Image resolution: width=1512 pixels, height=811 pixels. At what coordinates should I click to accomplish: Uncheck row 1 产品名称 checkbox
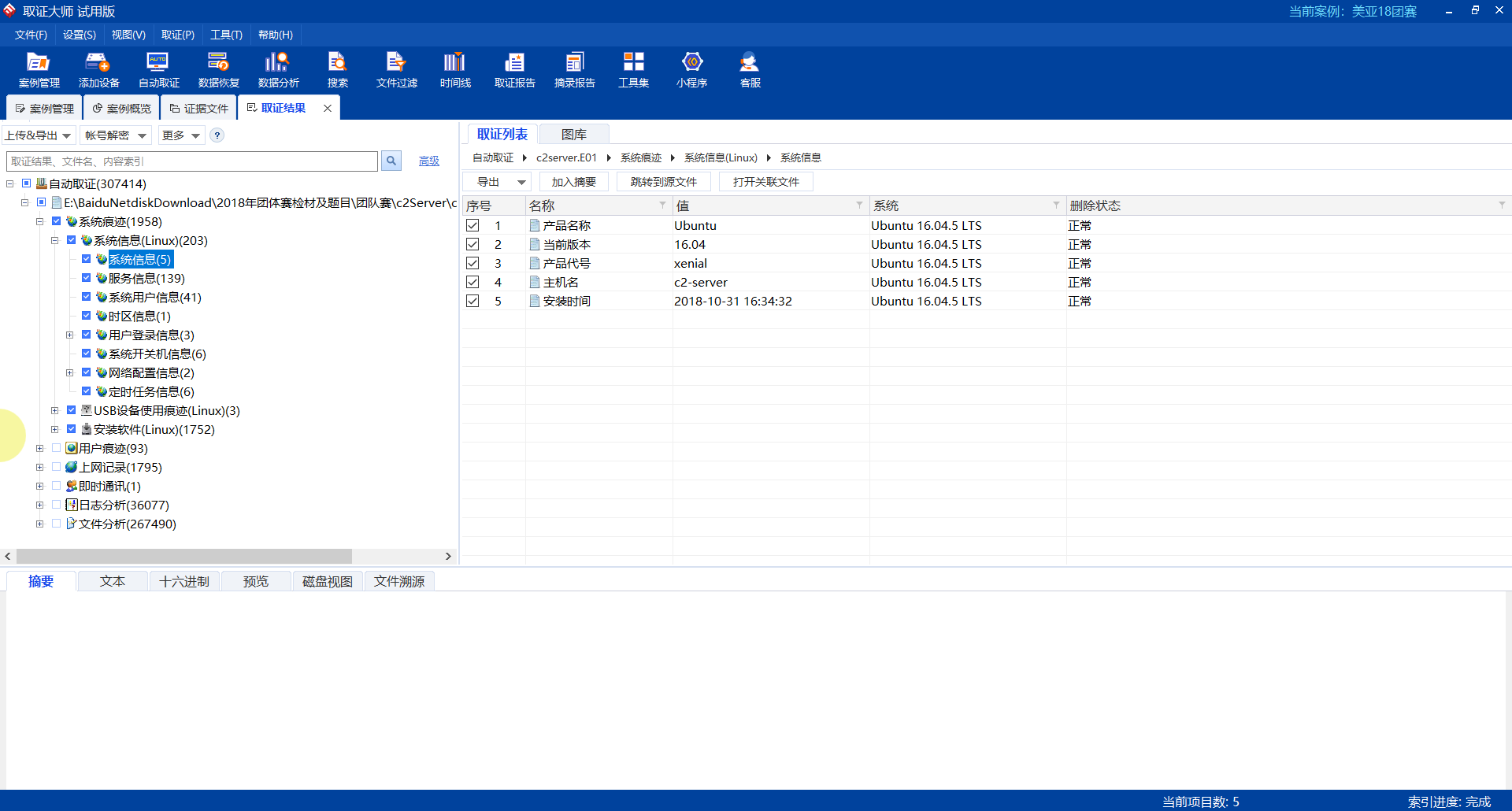[472, 225]
